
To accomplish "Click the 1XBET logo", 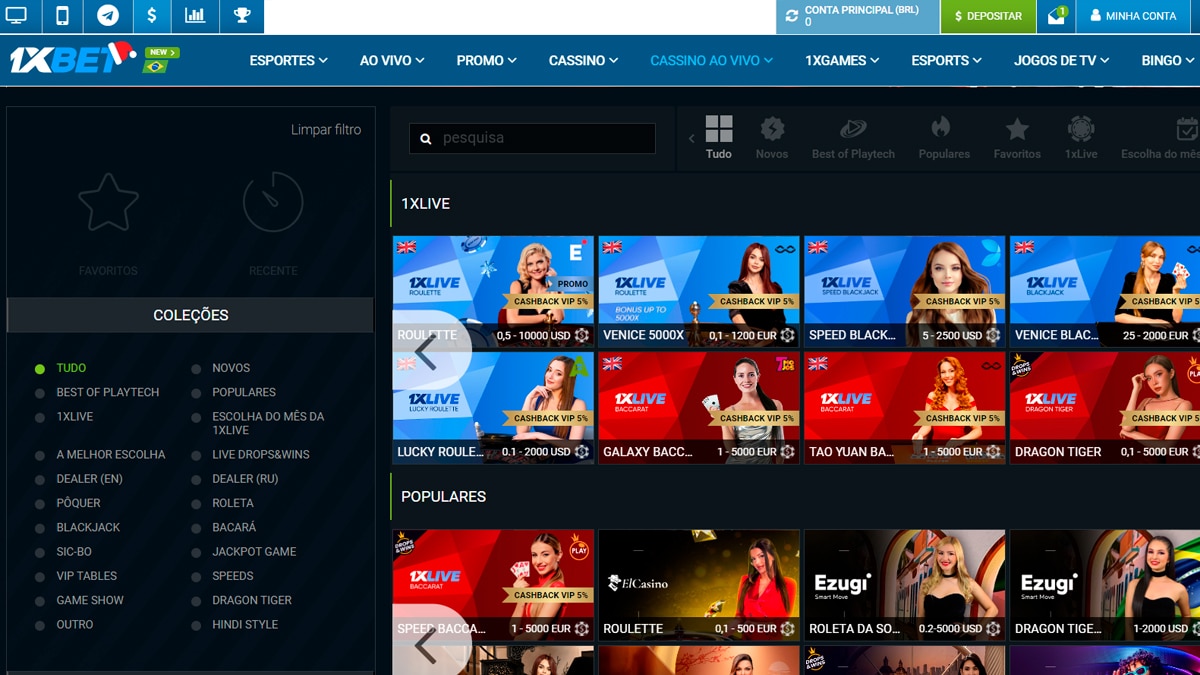I will (x=72, y=59).
